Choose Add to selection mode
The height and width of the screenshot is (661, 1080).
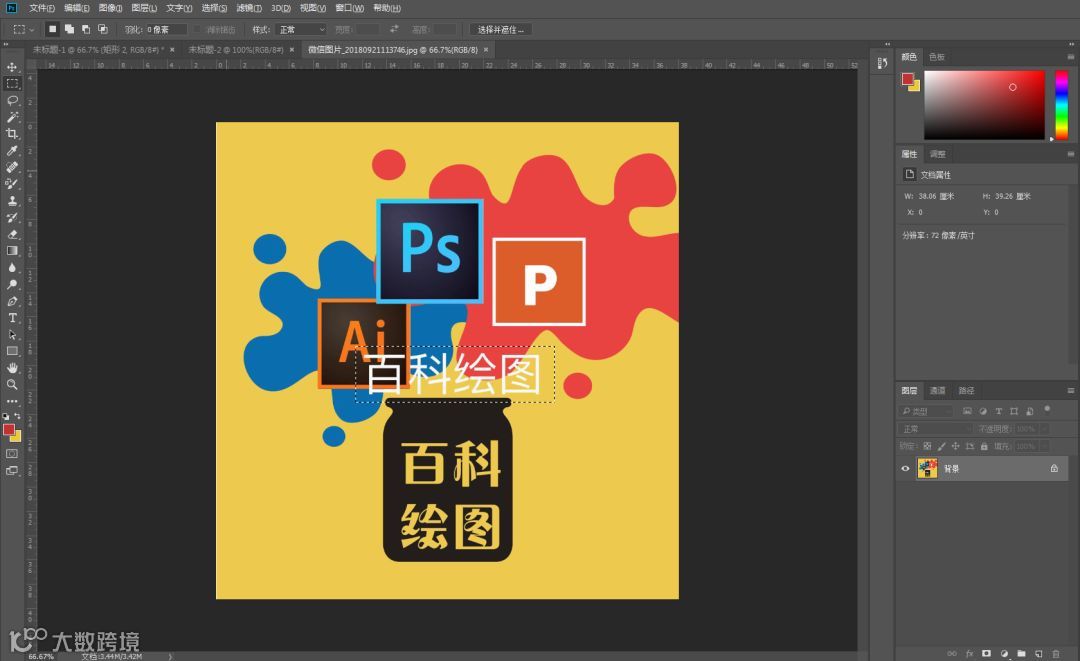69,29
